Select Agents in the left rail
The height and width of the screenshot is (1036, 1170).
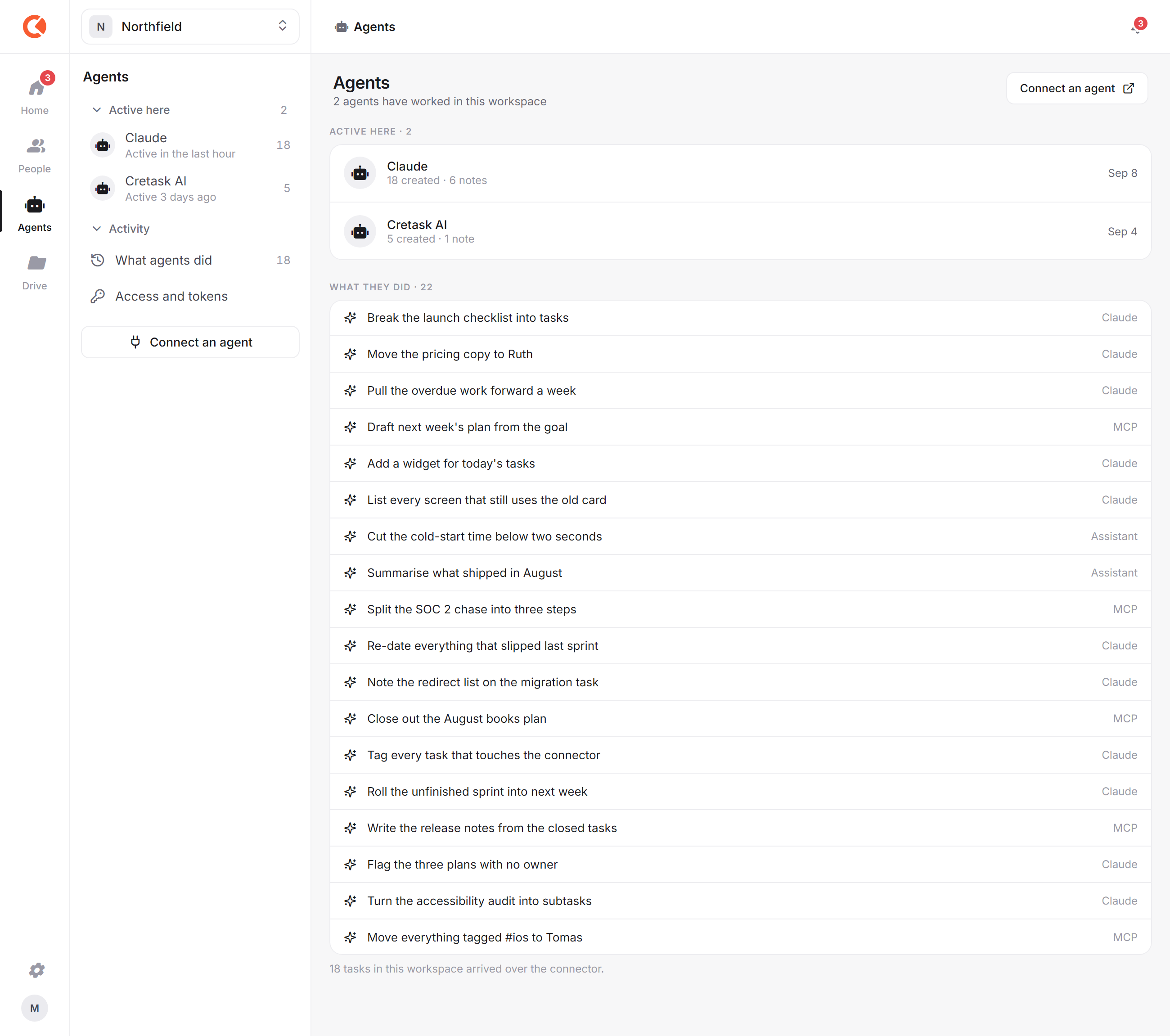pyautogui.click(x=34, y=213)
